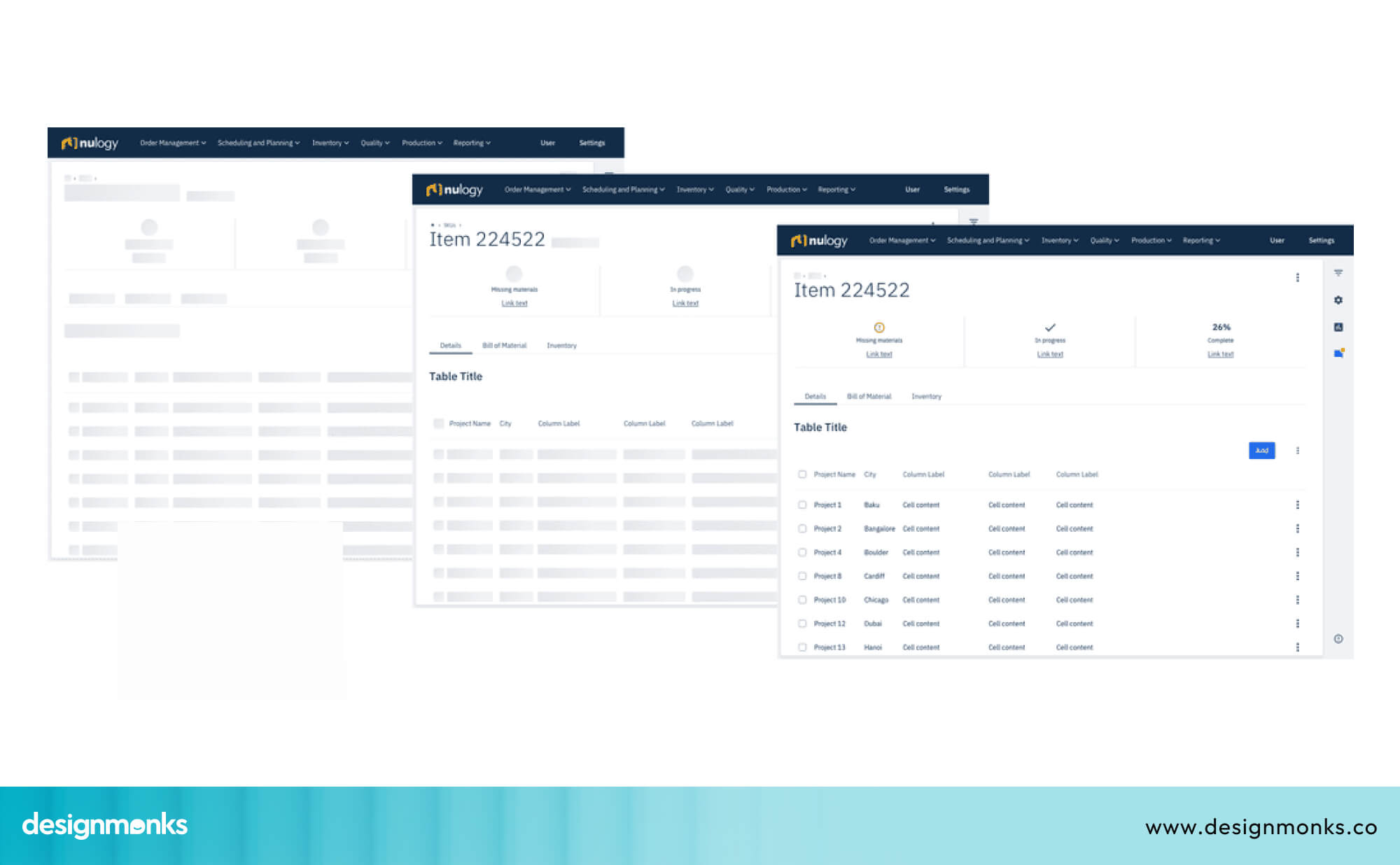Click the nulogy logo in the front window
This screenshot has width=1400, height=865.
click(819, 241)
